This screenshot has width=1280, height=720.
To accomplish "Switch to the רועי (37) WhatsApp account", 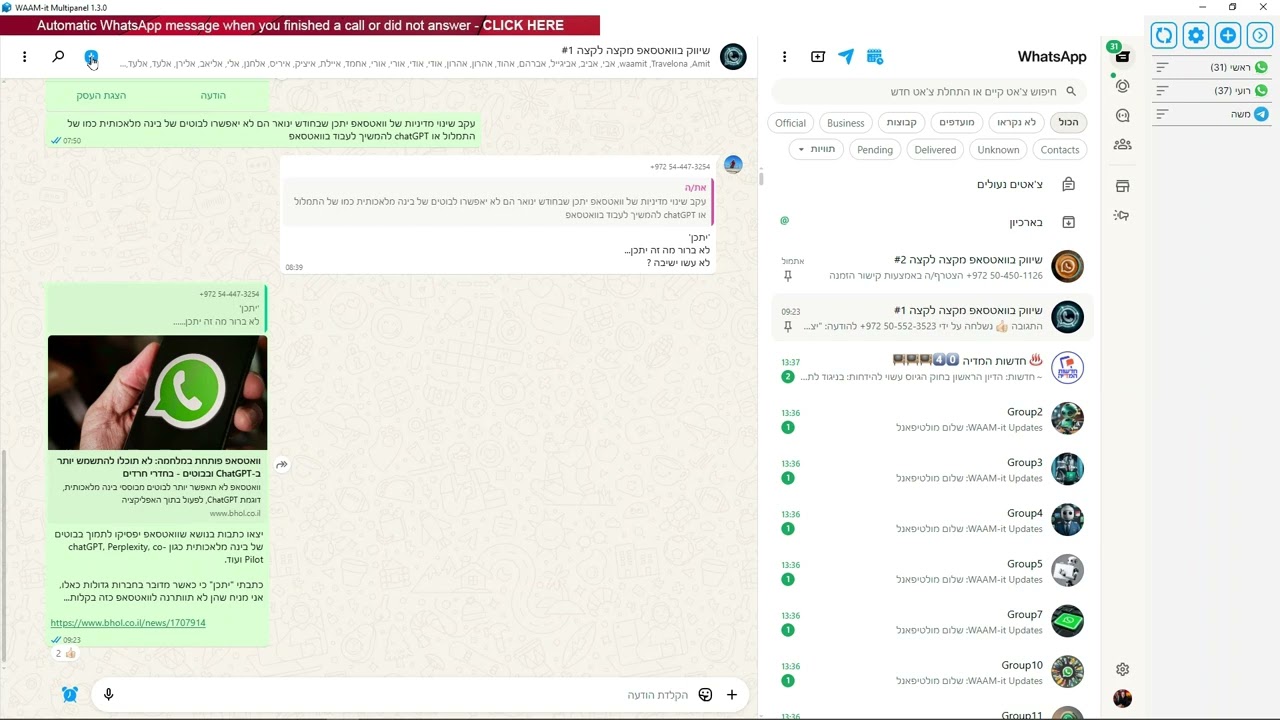I will 1213,91.
